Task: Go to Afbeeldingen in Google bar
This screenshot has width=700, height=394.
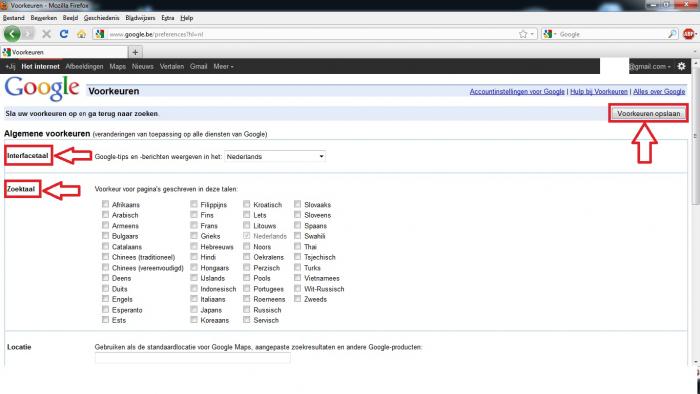Action: coord(84,66)
